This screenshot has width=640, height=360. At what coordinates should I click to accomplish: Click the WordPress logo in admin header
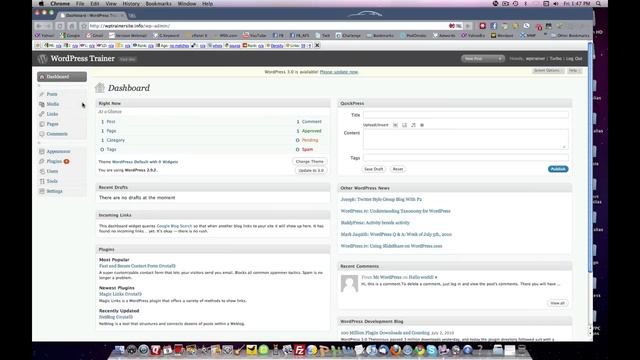[42, 59]
